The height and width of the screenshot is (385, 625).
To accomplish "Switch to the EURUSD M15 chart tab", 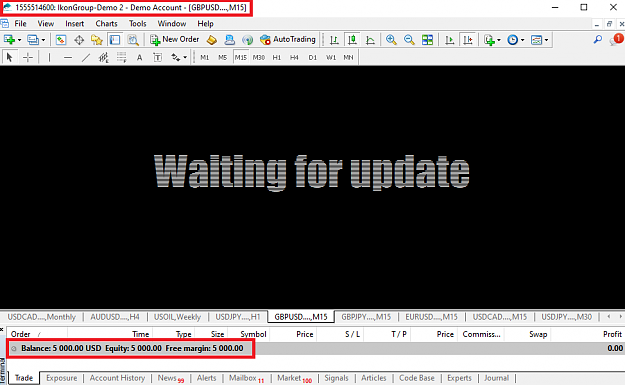I will point(431,317).
